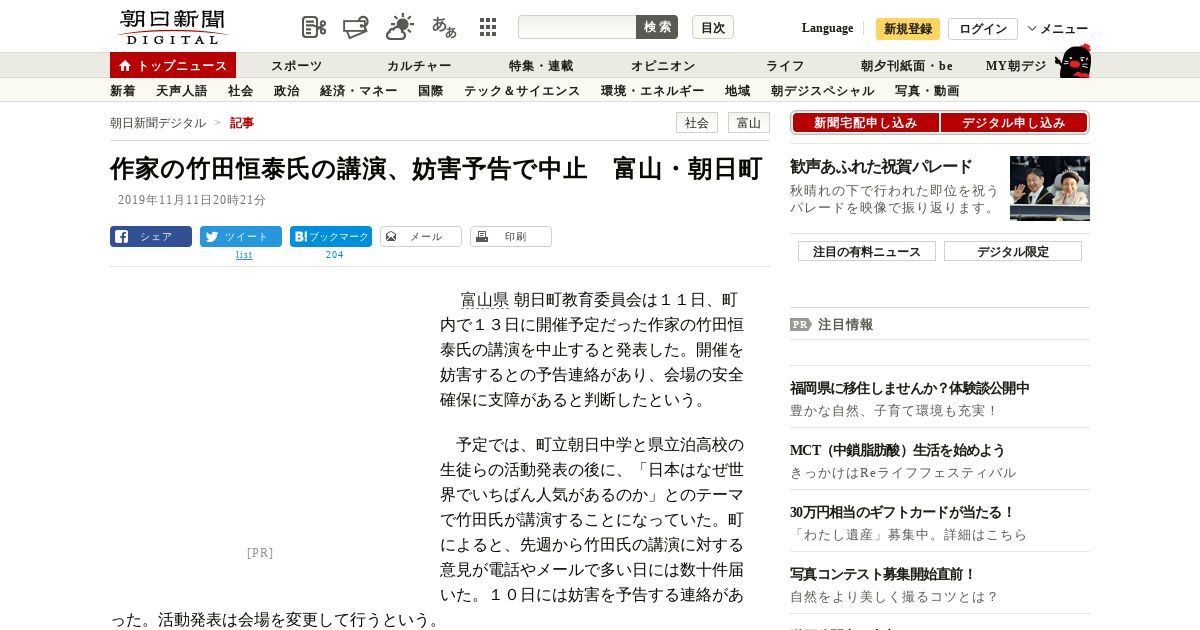This screenshot has width=1200, height=630.
Task: Select 社会 in sub navigation
Action: click(241, 90)
